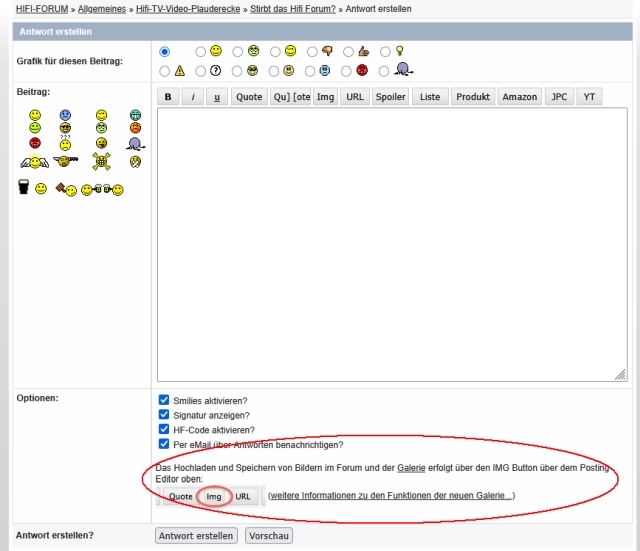This screenshot has width=640, height=551.
Task: Select the green glasses smiley post graphic radio button
Action: click(238, 52)
